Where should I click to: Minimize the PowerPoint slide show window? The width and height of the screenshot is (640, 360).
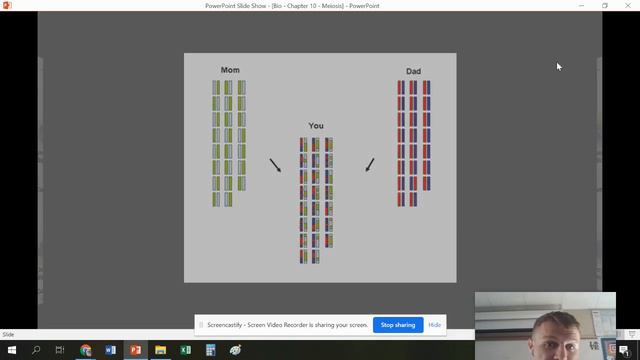click(x=582, y=6)
